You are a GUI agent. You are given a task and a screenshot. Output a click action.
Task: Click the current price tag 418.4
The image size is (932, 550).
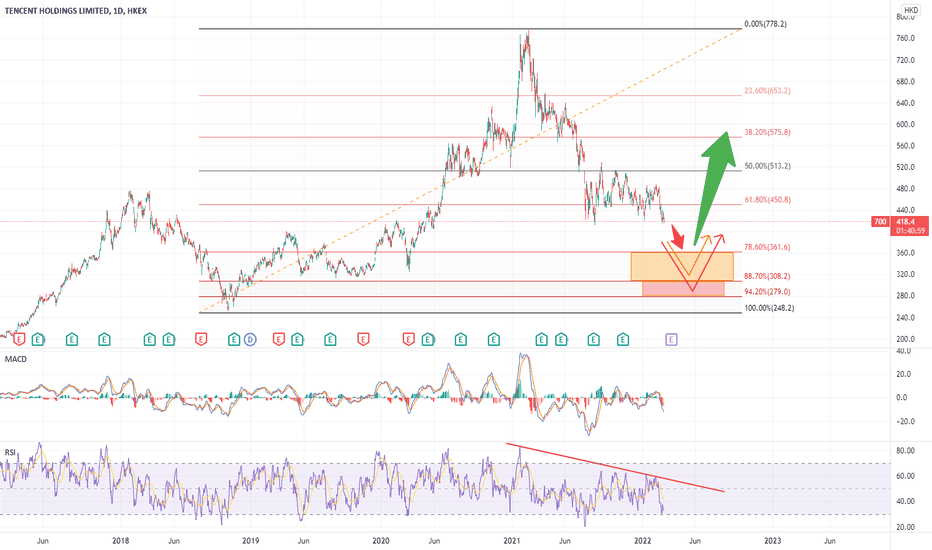click(x=905, y=222)
